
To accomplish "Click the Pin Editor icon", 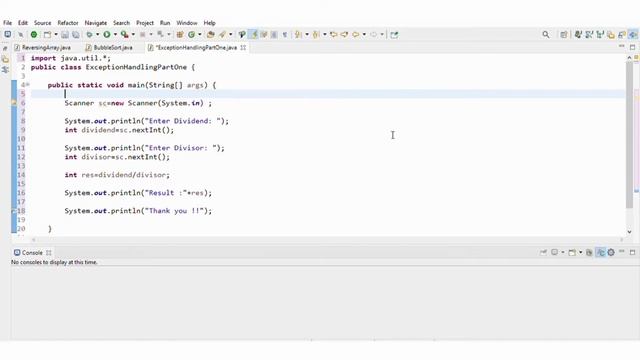I will coord(394,35).
